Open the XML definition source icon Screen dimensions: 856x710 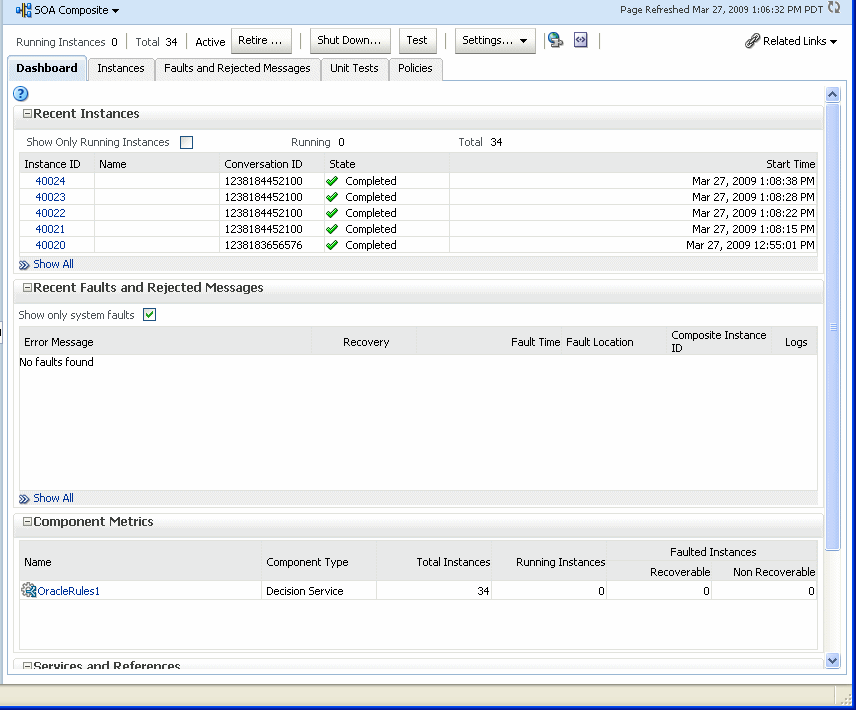click(580, 40)
